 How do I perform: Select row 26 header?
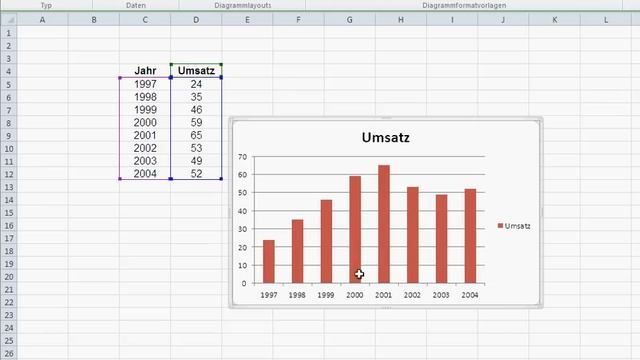9,353
